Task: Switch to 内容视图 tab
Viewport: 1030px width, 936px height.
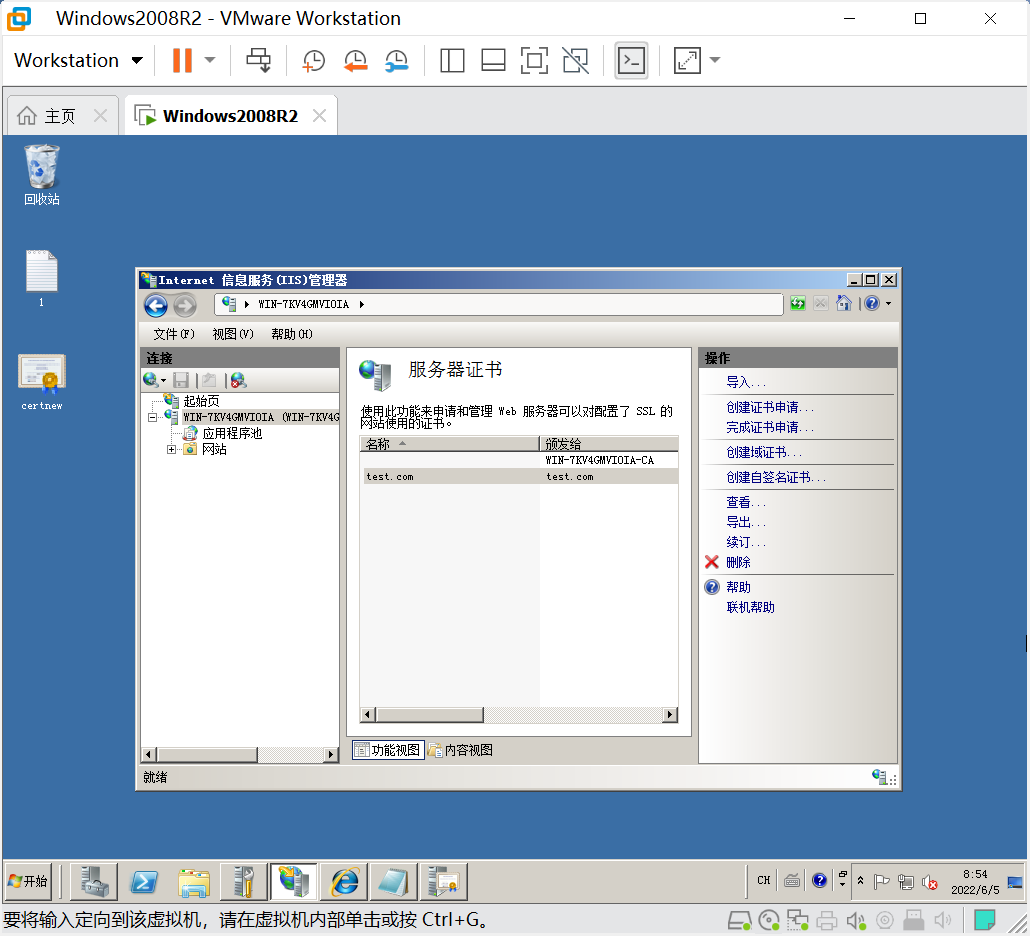Action: point(460,750)
